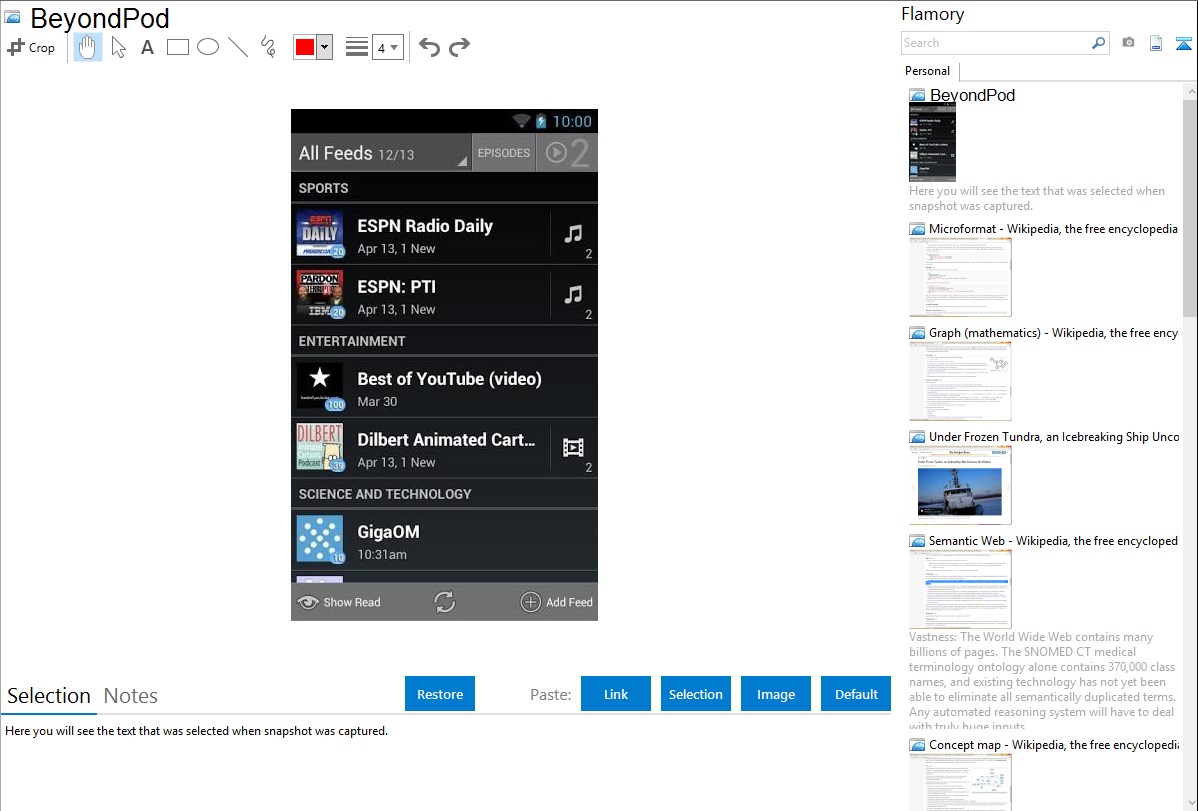Click the film icon beside Dilbert feed
Image resolution: width=1198 pixels, height=811 pixels.
click(573, 447)
